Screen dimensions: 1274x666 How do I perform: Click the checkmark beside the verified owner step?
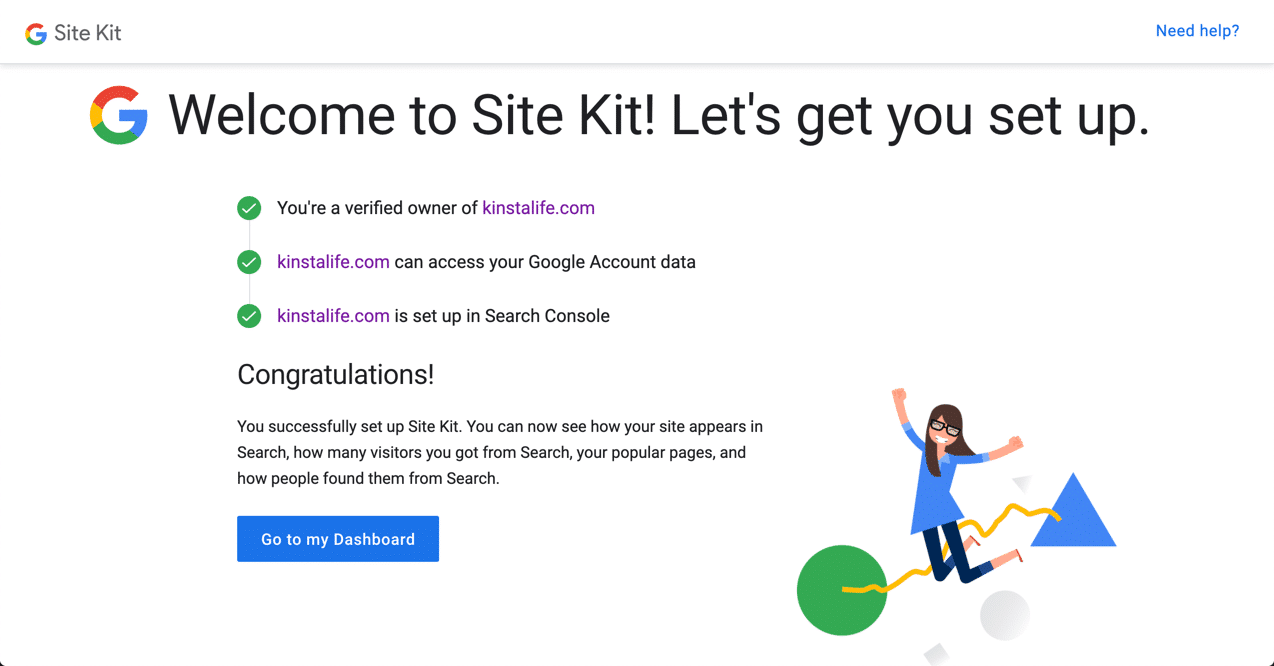[248, 208]
